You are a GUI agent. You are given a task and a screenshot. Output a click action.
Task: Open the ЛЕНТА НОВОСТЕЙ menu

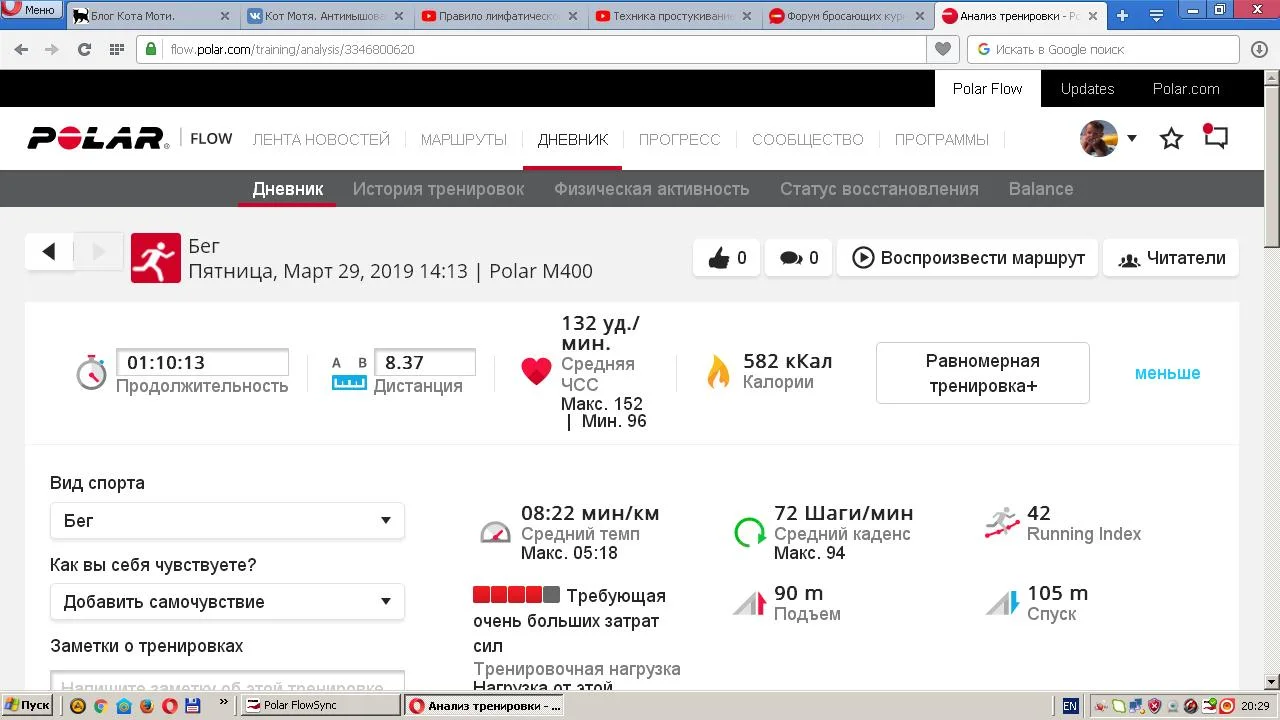pyautogui.click(x=321, y=140)
